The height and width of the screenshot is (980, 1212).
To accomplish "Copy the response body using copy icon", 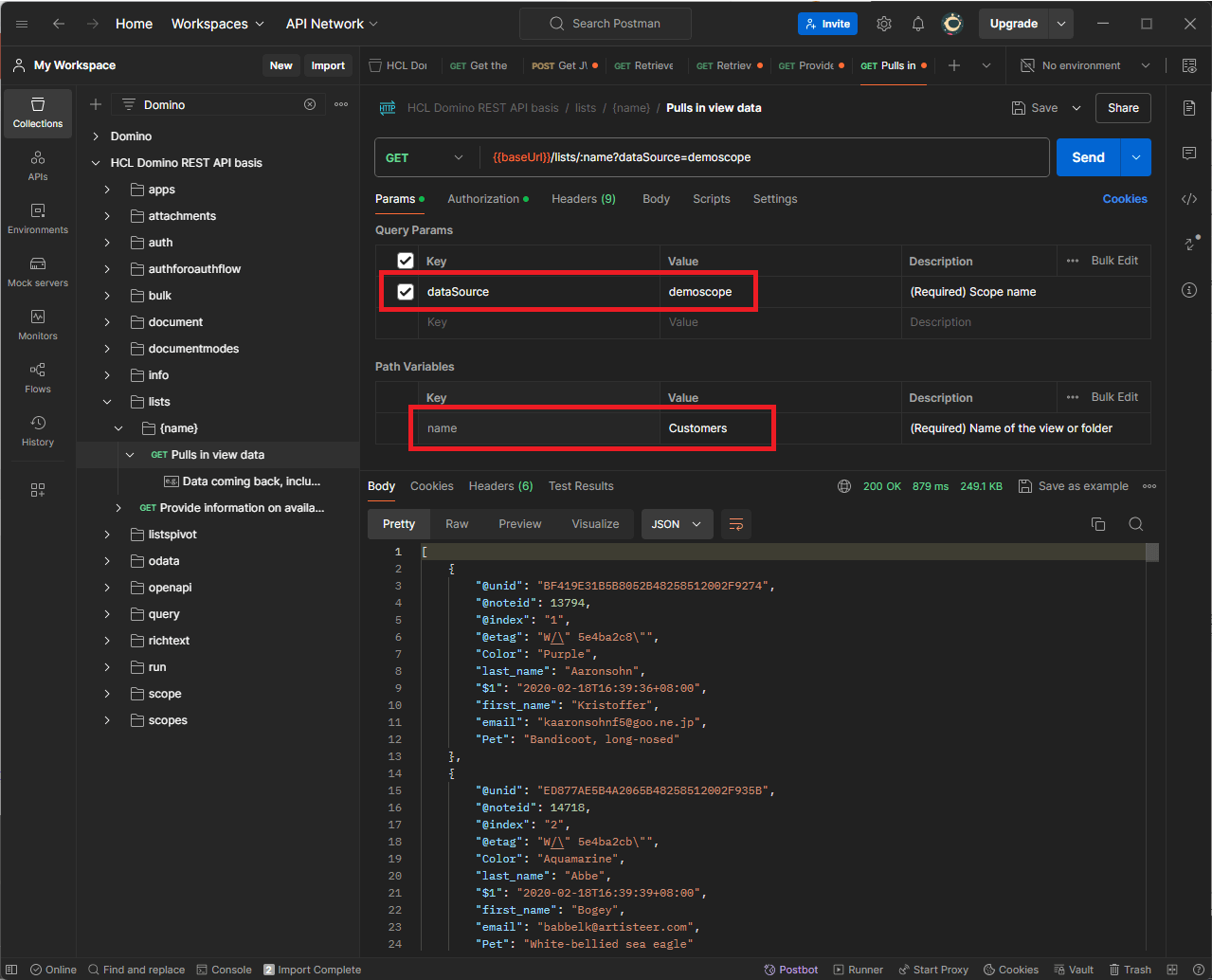I will 1098,524.
